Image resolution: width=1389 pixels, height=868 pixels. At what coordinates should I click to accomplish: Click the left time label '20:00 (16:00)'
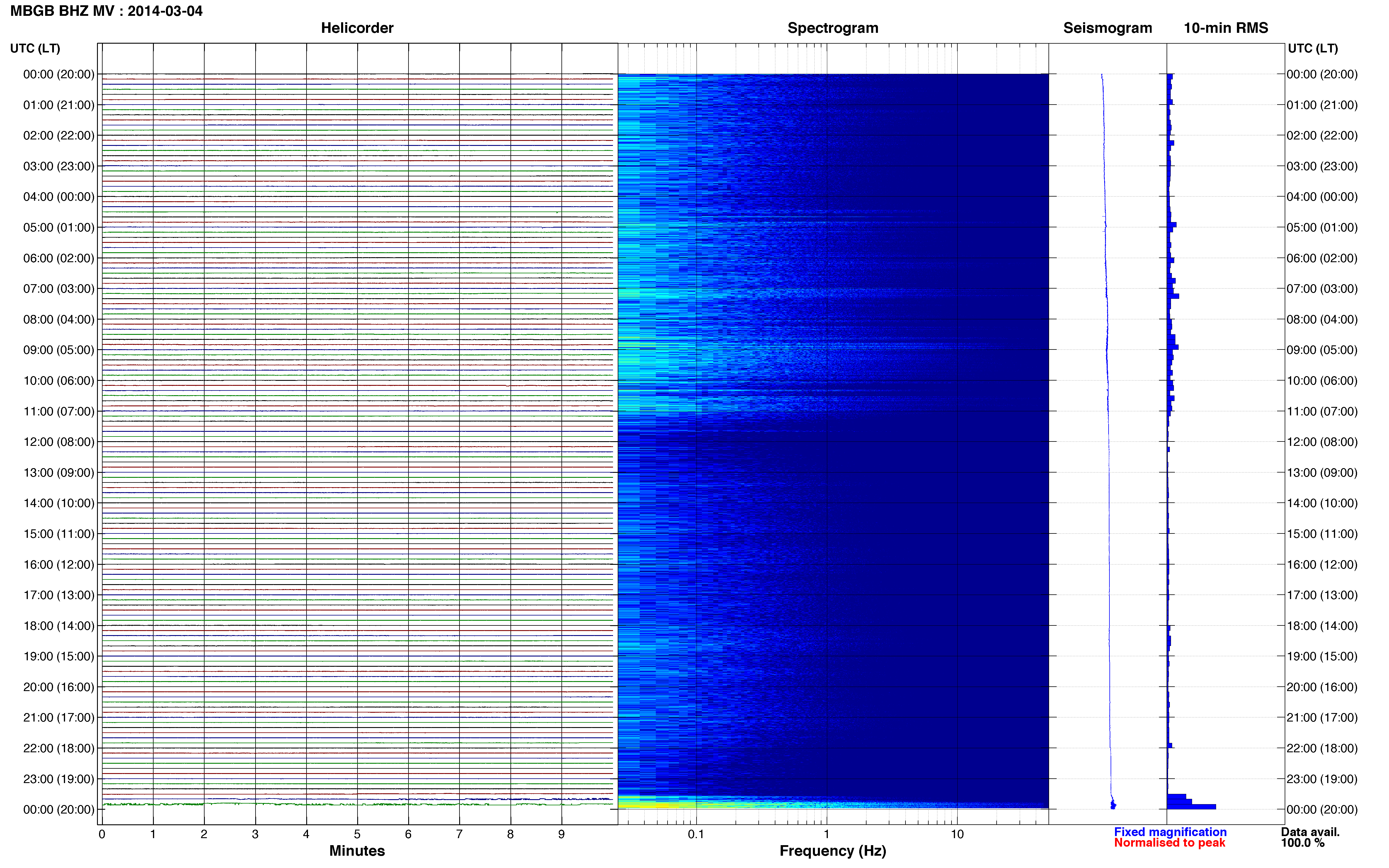59,687
